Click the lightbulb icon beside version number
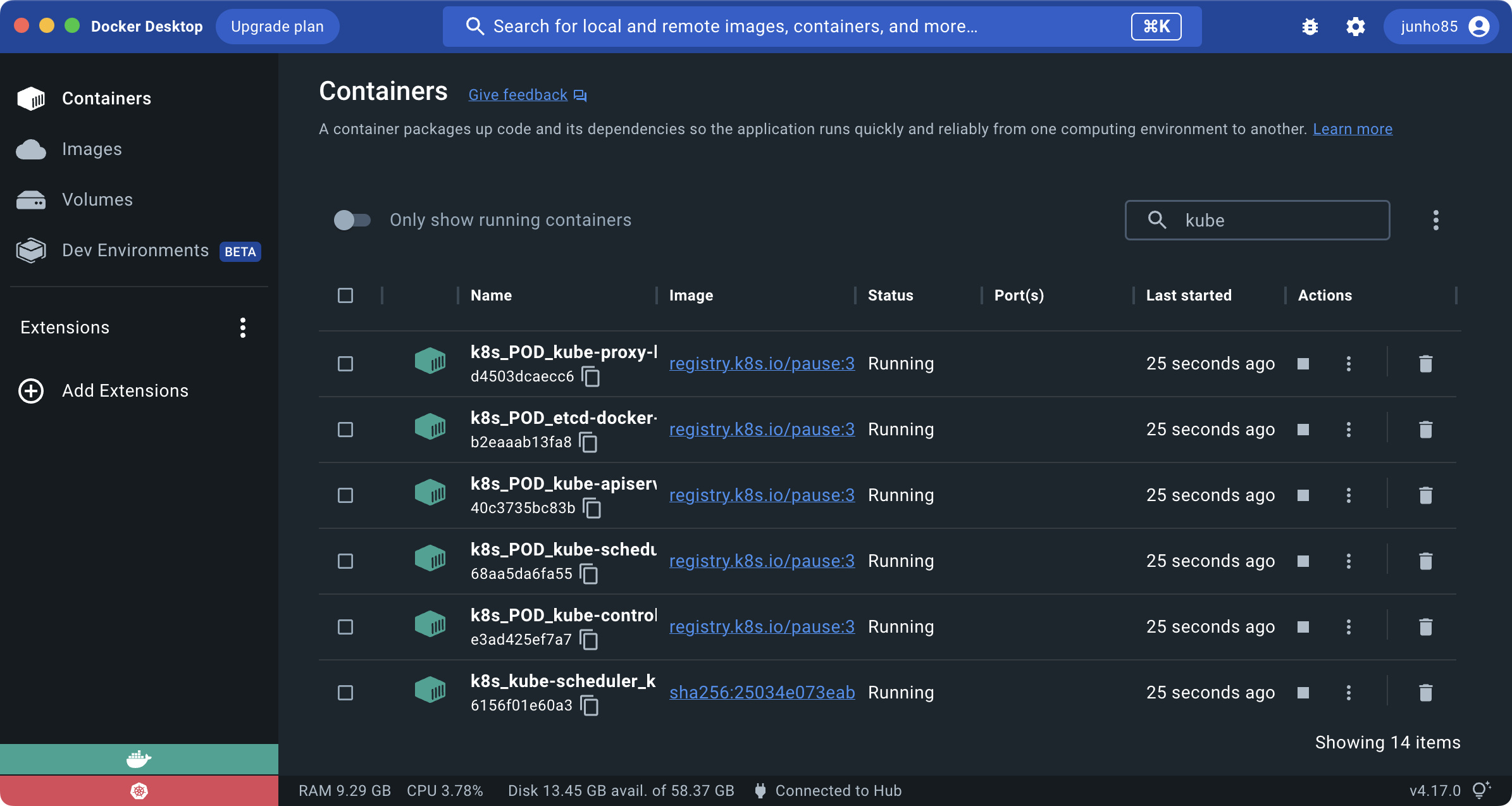This screenshot has width=1512, height=806. [x=1480, y=790]
